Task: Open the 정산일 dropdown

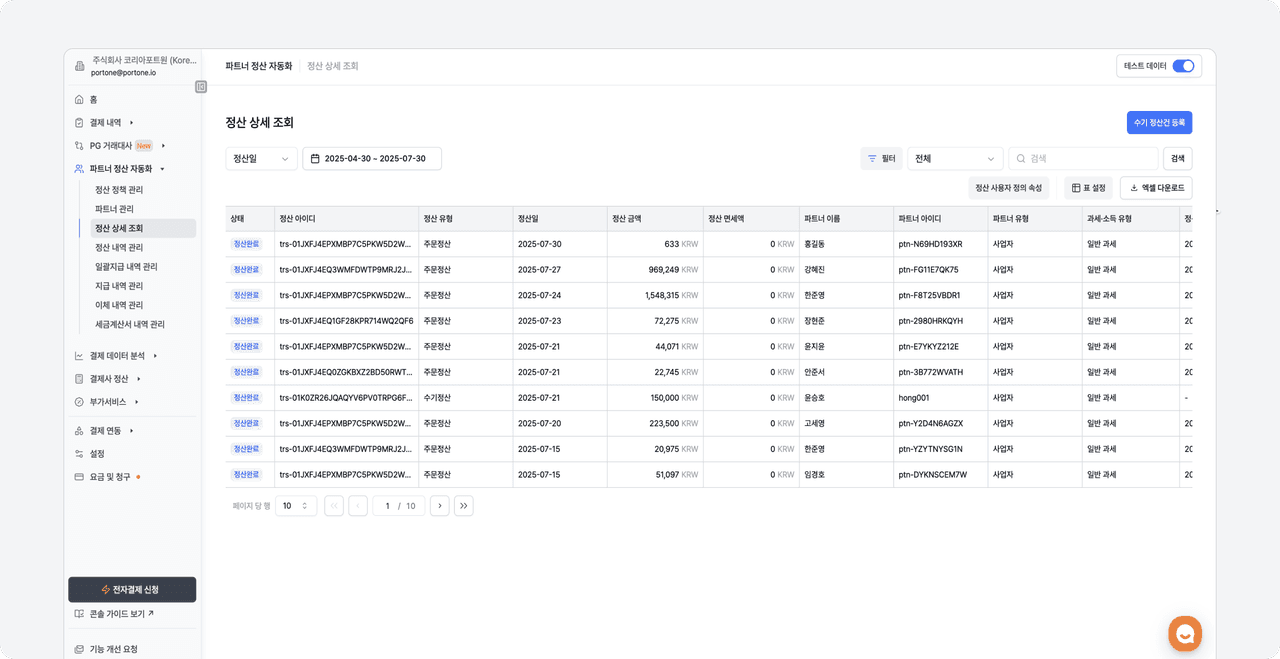Action: [261, 159]
